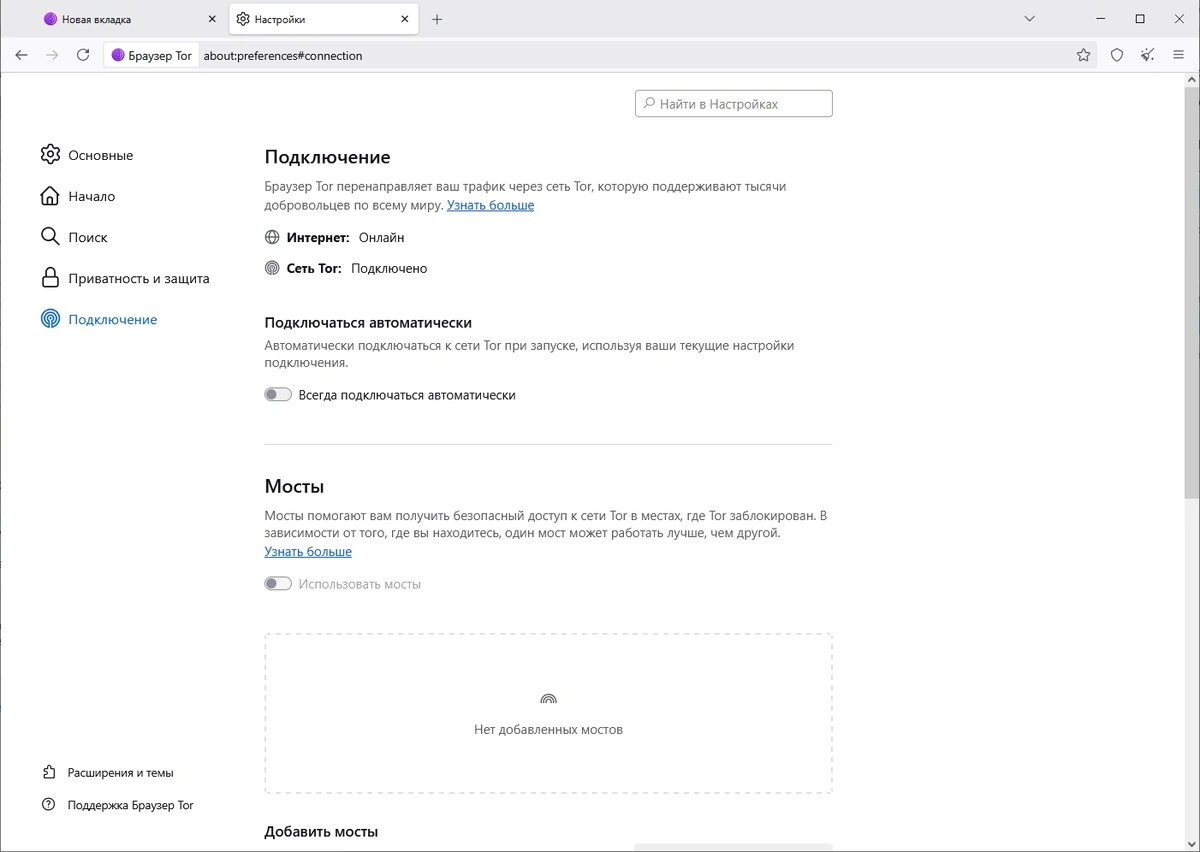Screen dimensions: 1200x852
Task: Open the Узнать больше link under Мосты
Action: pyautogui.click(x=308, y=551)
